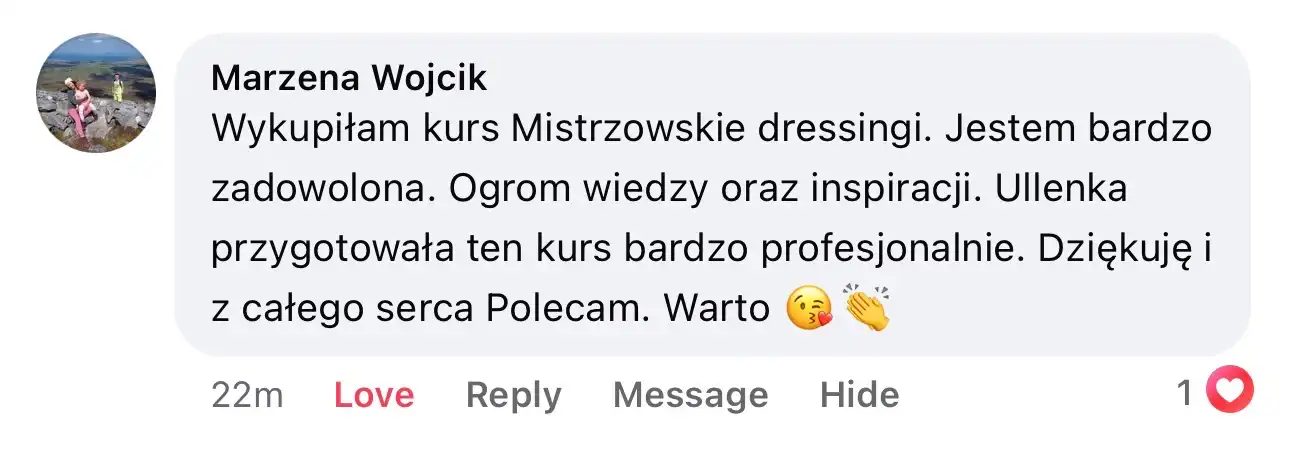Reply to Marzena Wojcik's comment
1290x452 pixels.
coord(513,395)
